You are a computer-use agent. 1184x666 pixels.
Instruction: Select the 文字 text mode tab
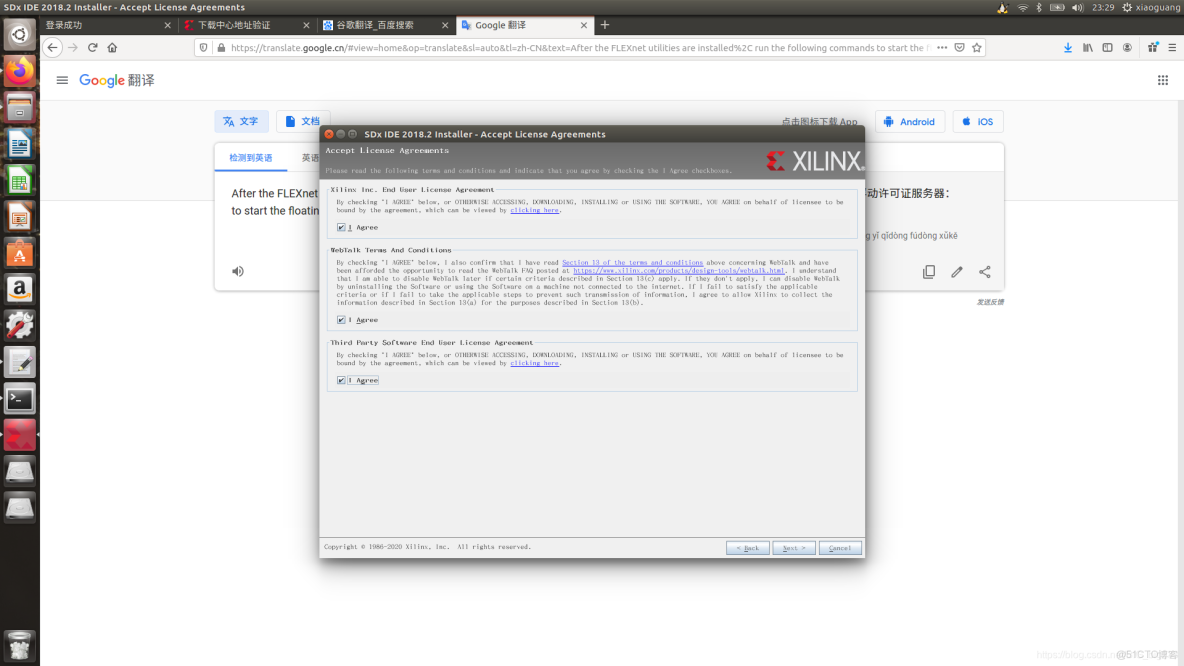tap(241, 122)
